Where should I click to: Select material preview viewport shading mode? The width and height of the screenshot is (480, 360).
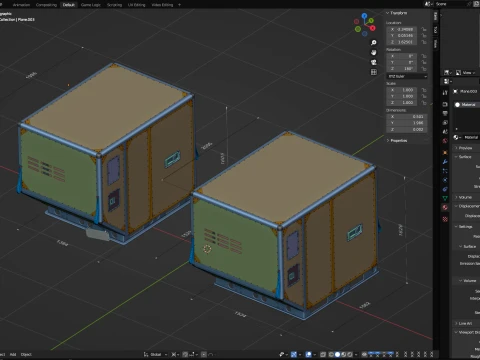[x=343, y=354]
